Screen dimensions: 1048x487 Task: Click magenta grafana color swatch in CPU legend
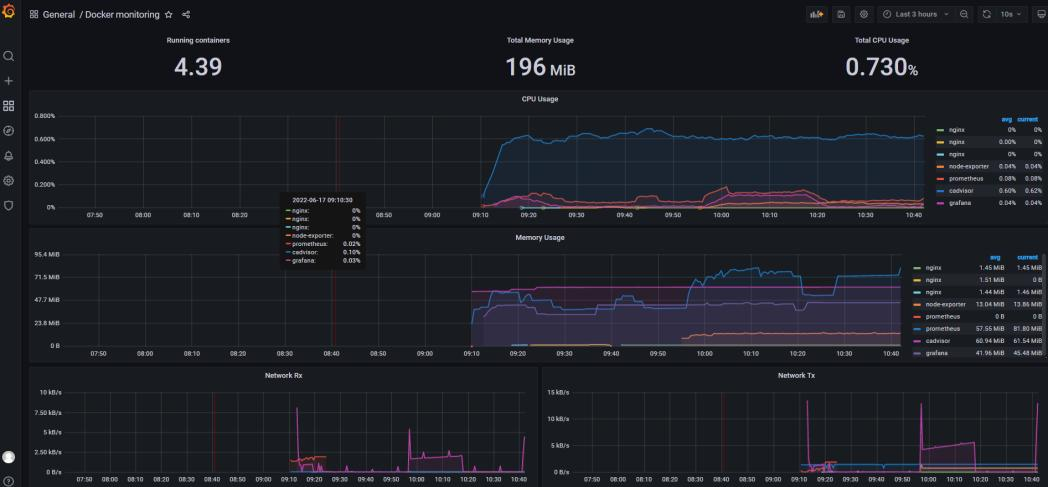pos(940,203)
